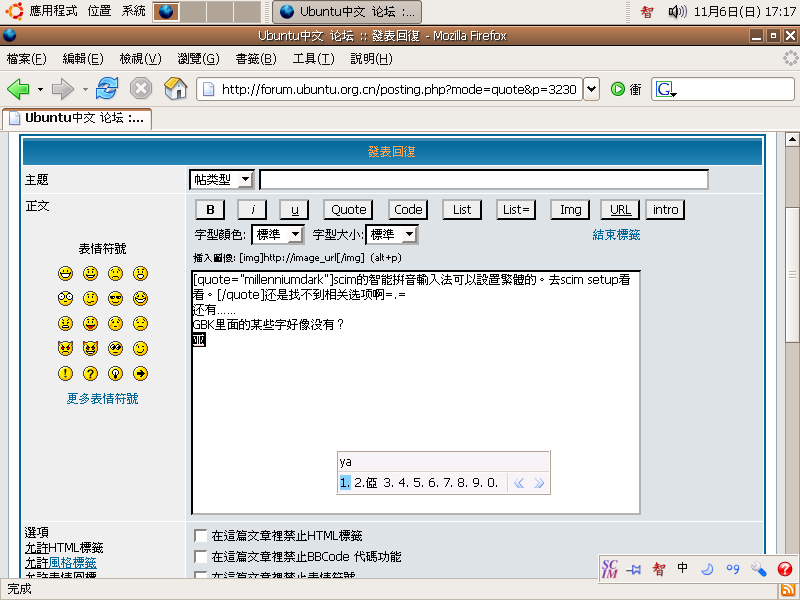The width and height of the screenshot is (800, 600).
Task: Open the 工具(T) menu
Action: tap(313, 59)
